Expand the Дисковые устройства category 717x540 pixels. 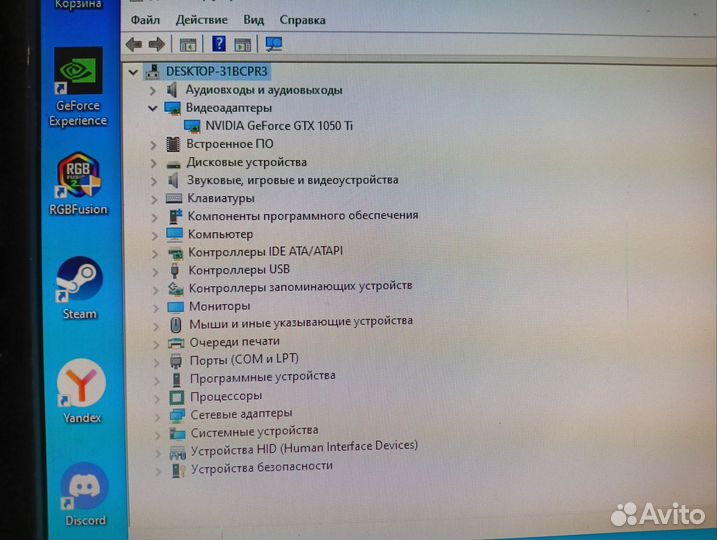point(153,162)
